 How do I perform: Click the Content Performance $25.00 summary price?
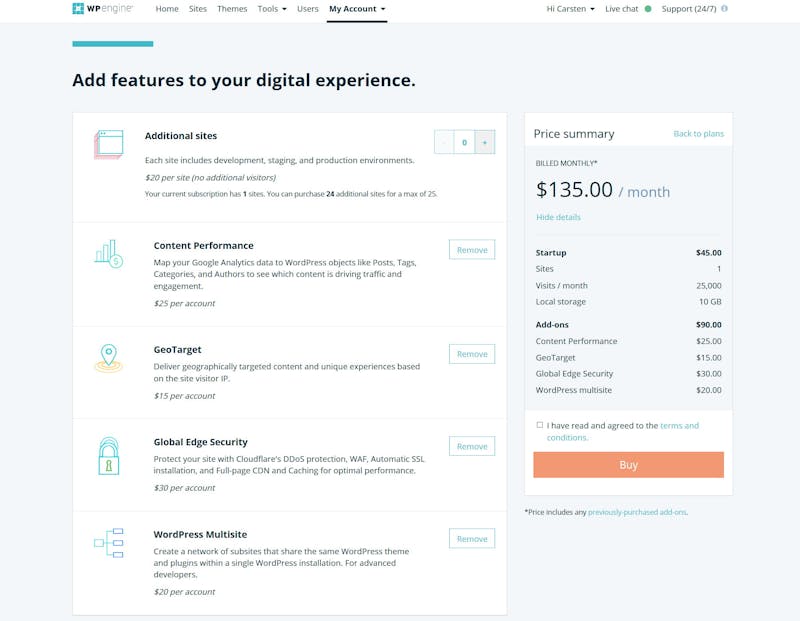click(709, 341)
